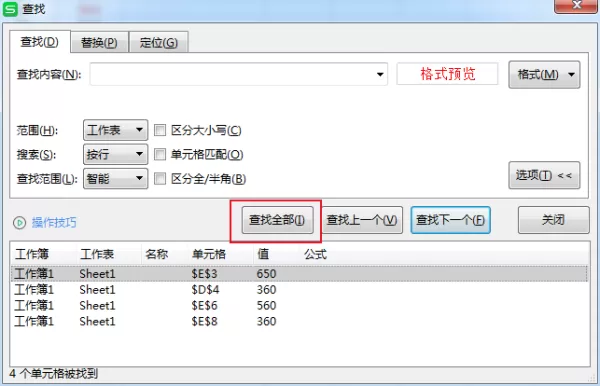This screenshot has width=600, height=386.
Task: Click the WPS green S icon in title bar
Action: [10, 8]
